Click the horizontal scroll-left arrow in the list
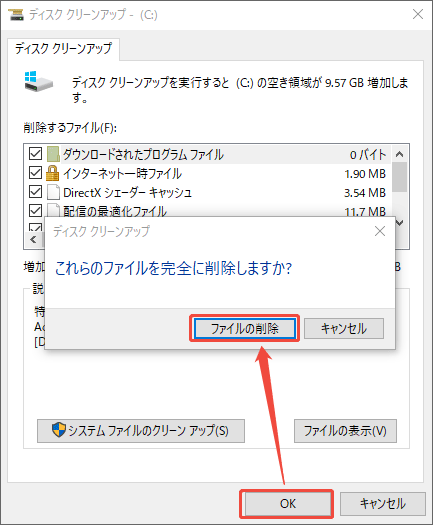This screenshot has height=525, width=433. click(x=33, y=239)
